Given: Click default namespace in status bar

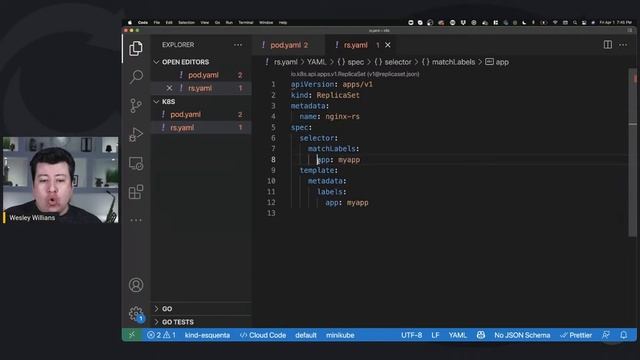Looking at the screenshot, I should click(306, 335).
